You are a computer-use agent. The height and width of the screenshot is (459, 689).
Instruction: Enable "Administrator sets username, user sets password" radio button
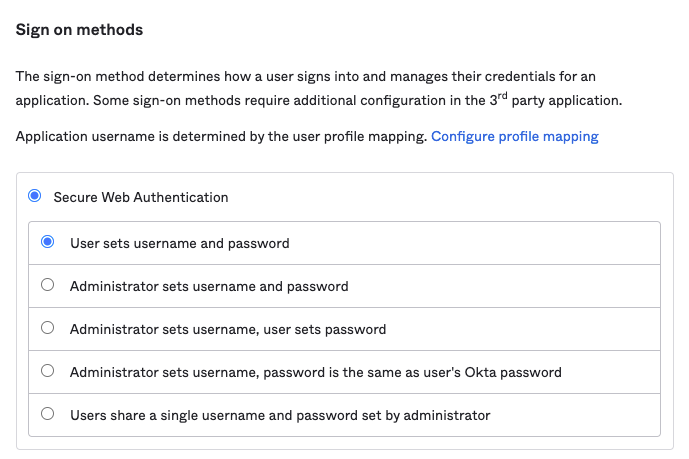(x=47, y=328)
